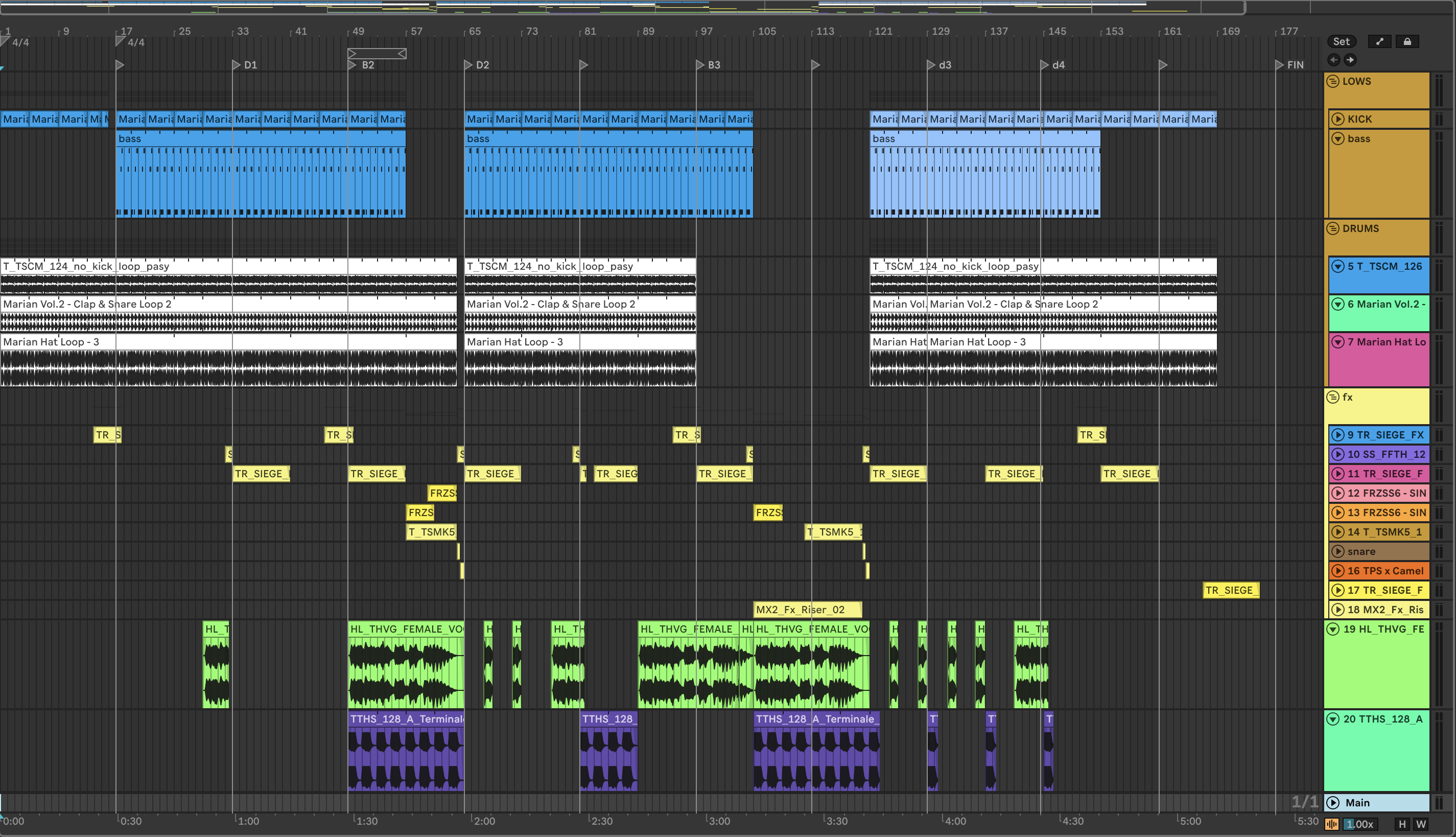
Task: Fold the DRUMS group track
Action: coord(1333,228)
